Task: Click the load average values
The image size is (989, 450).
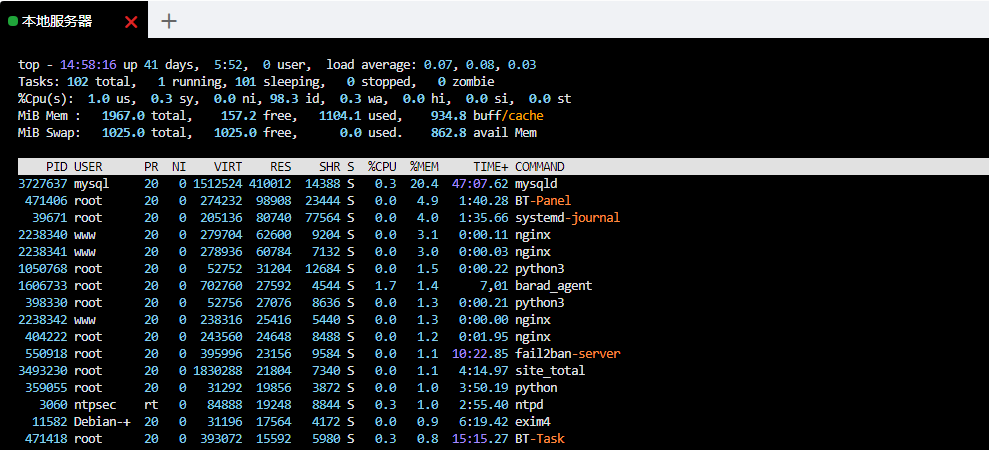Action: [x=480, y=65]
